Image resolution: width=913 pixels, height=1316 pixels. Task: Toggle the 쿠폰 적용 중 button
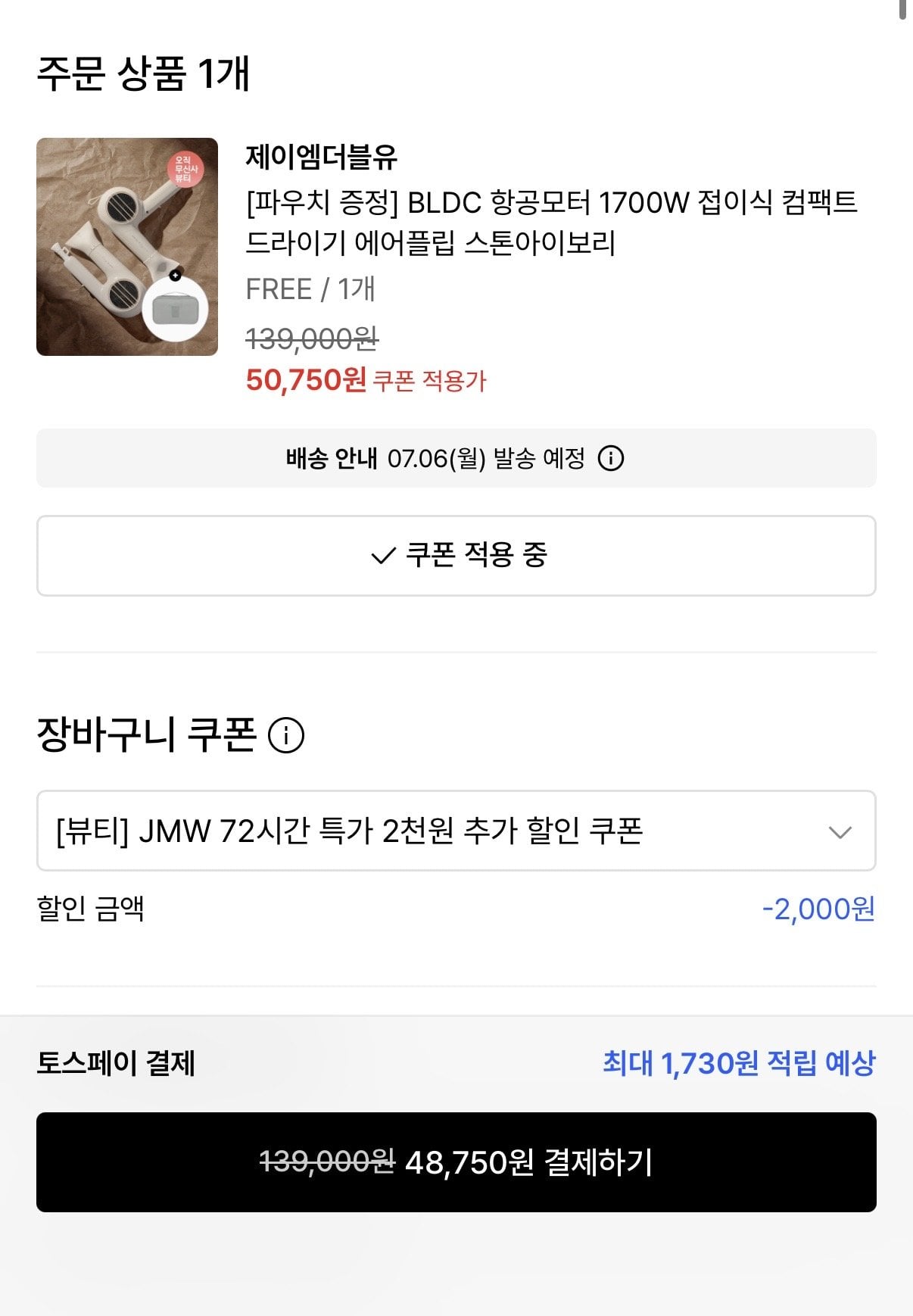(x=456, y=556)
